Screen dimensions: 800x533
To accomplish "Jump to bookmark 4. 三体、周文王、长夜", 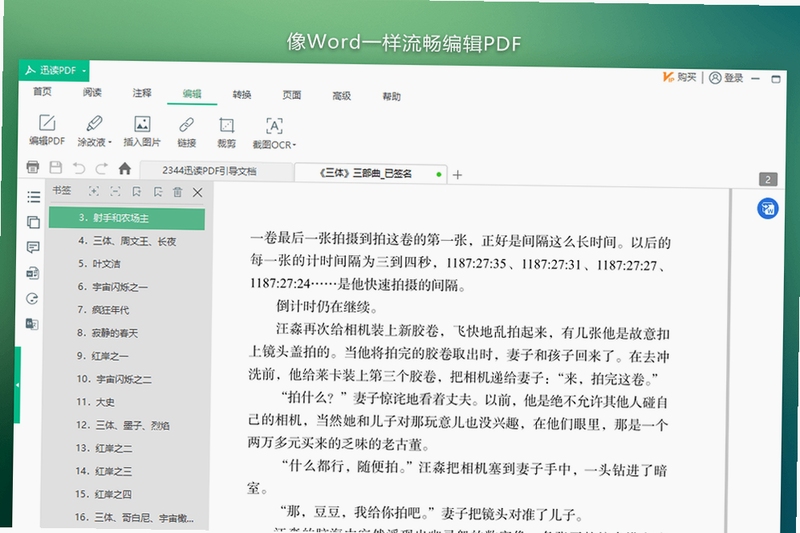I will click(x=127, y=241).
